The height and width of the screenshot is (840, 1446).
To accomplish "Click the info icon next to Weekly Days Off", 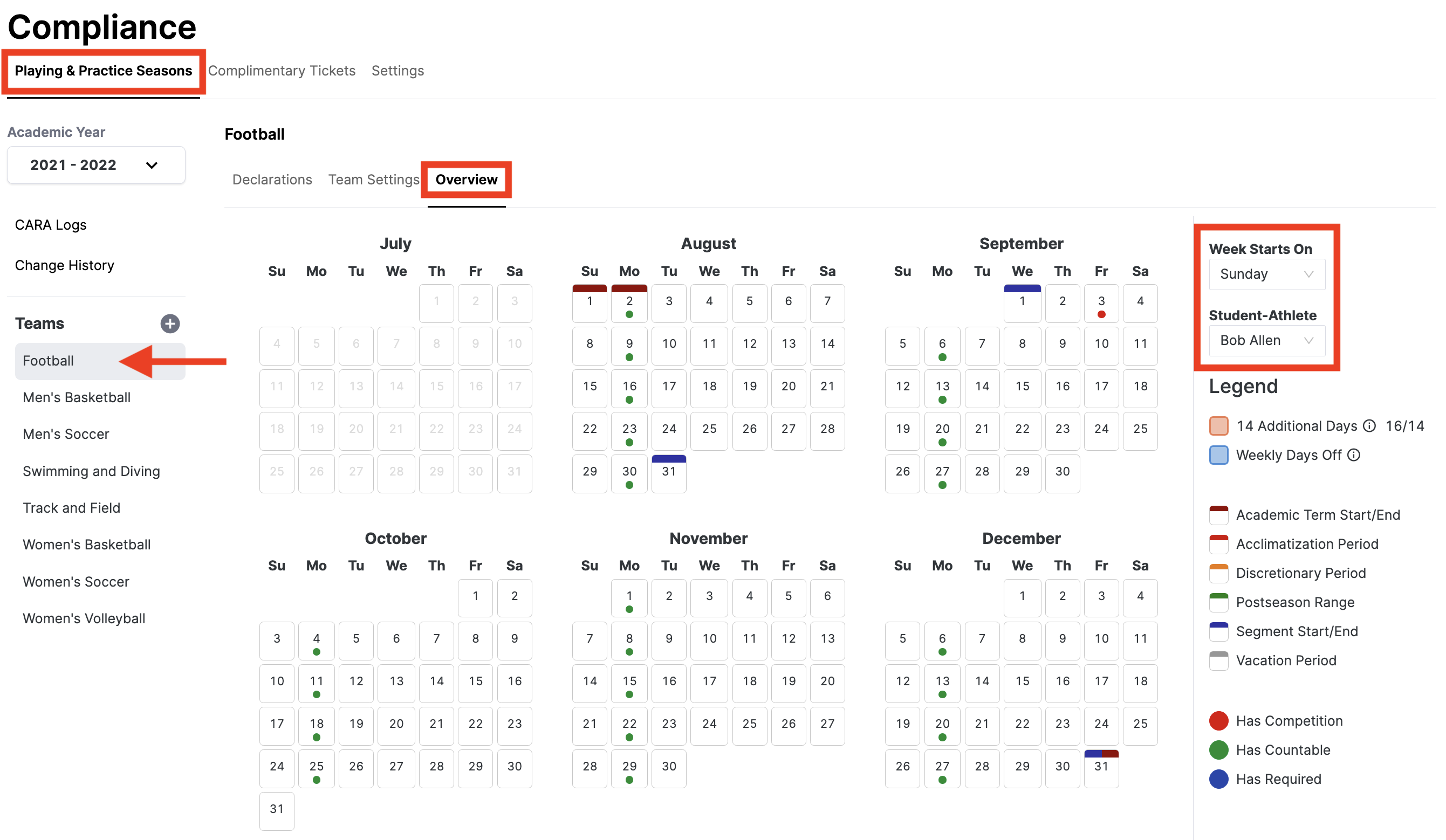I will [x=1354, y=455].
